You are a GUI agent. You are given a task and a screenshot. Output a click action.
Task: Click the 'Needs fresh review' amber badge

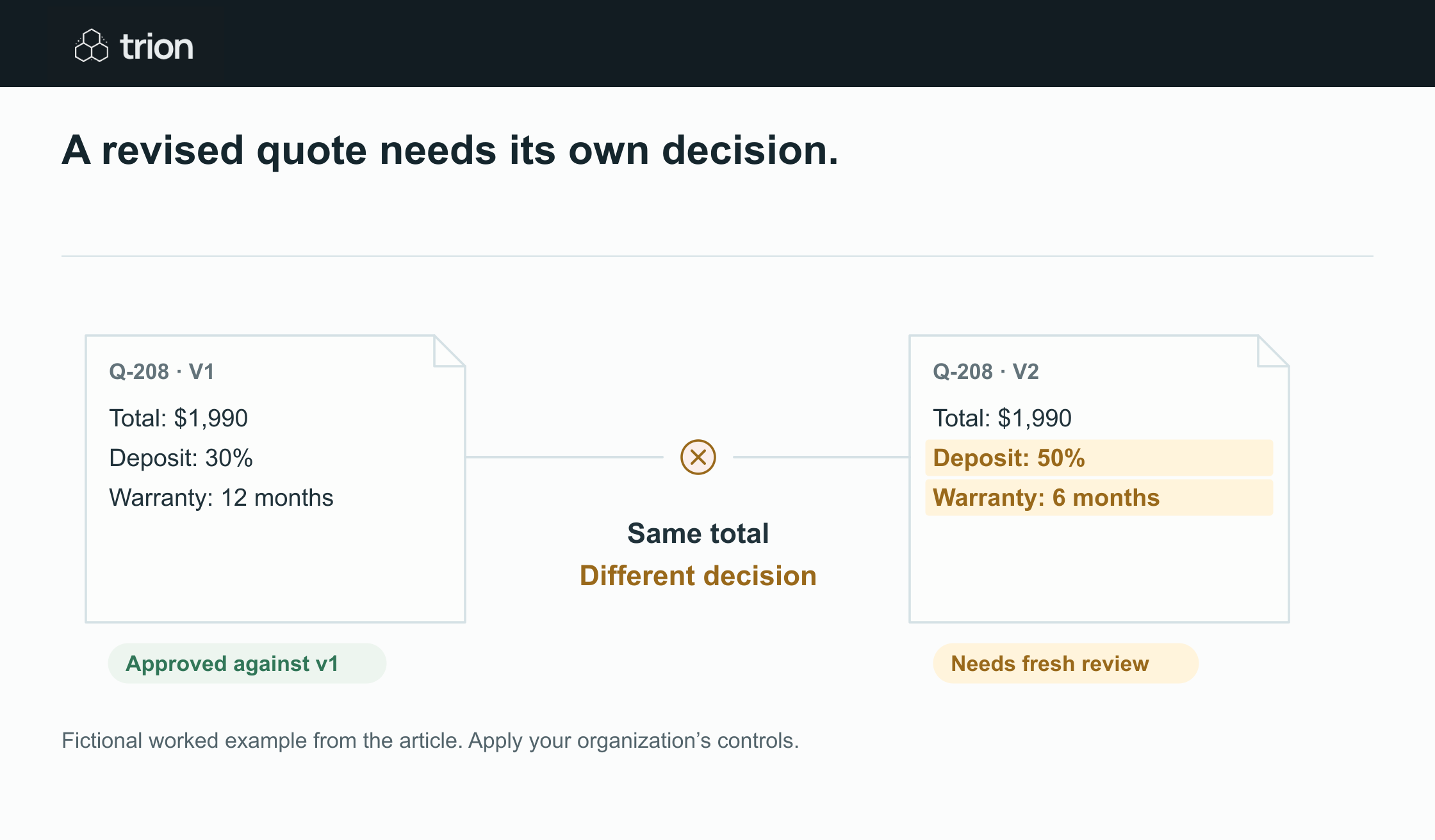1066,663
